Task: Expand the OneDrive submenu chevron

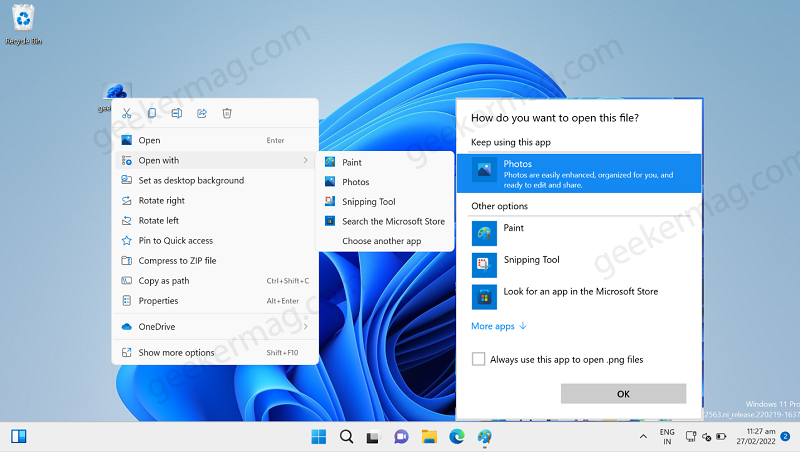Action: [306, 327]
